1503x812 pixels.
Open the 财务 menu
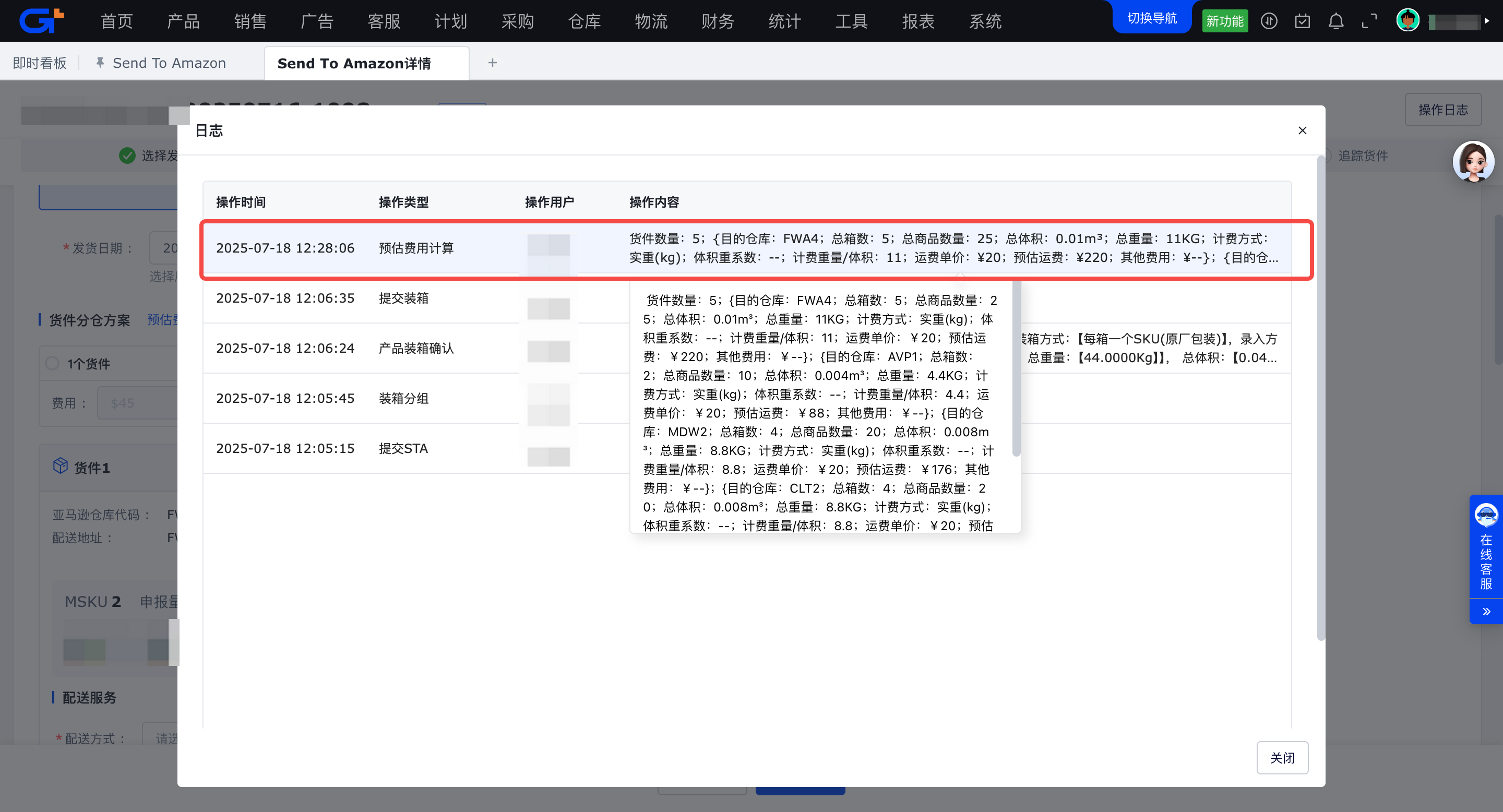718,21
